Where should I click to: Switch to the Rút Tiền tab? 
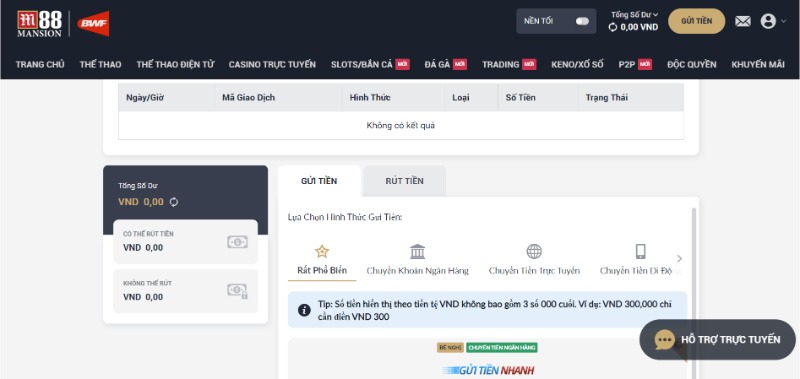point(405,181)
